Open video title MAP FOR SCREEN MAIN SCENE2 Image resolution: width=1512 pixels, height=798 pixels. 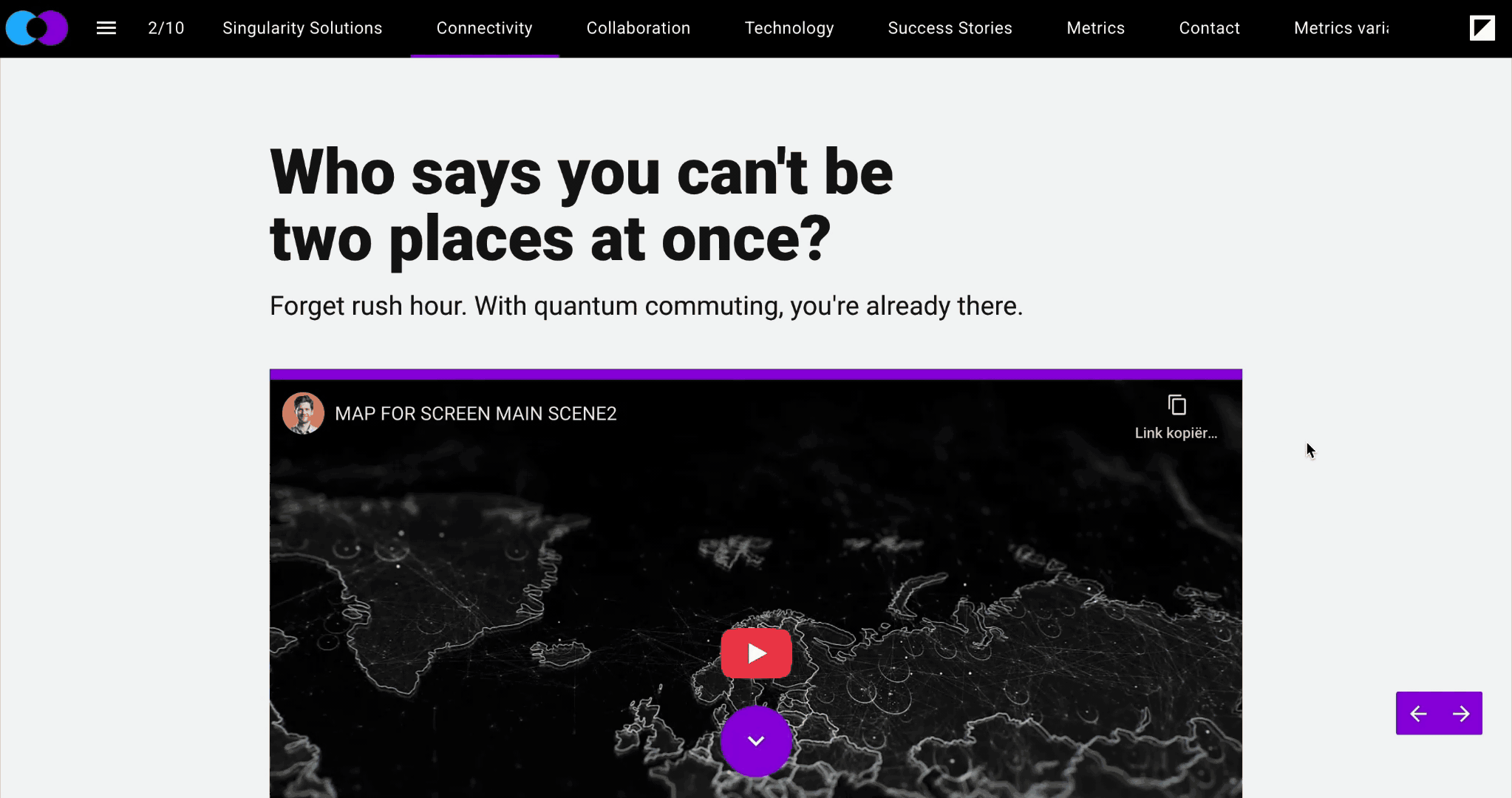pos(475,414)
